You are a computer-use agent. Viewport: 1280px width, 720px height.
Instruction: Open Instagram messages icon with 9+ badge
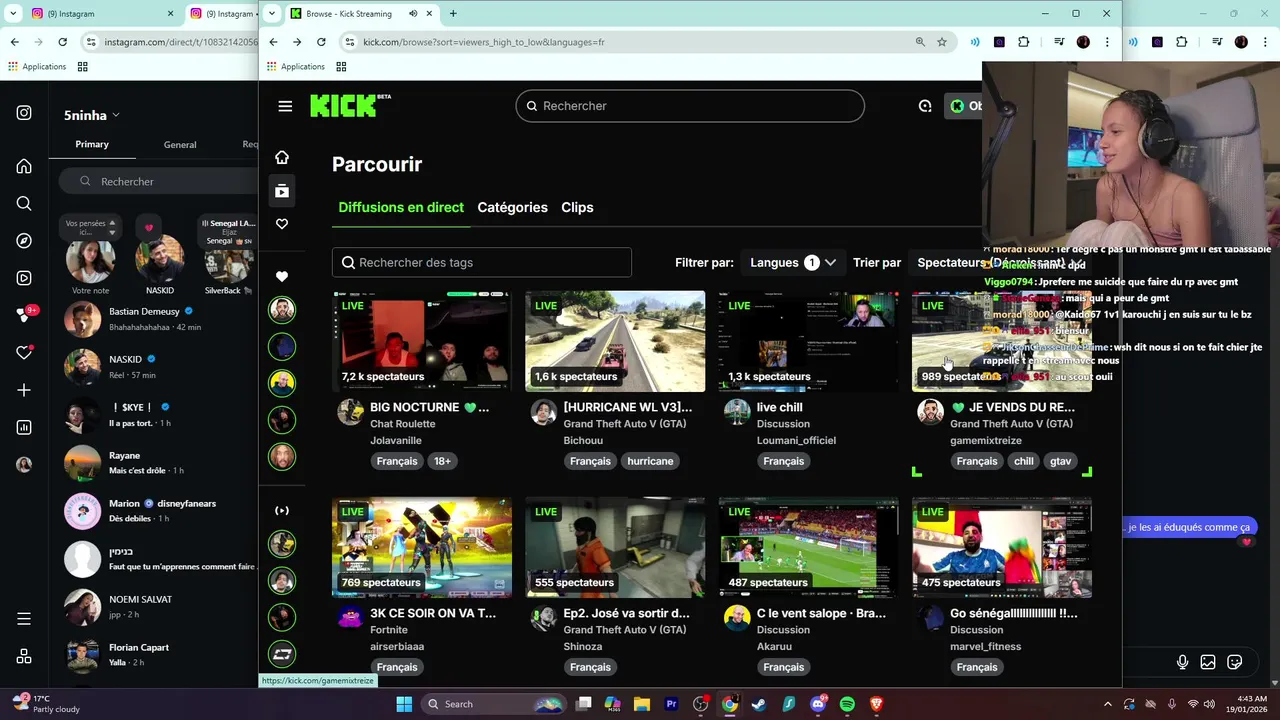(x=26, y=315)
